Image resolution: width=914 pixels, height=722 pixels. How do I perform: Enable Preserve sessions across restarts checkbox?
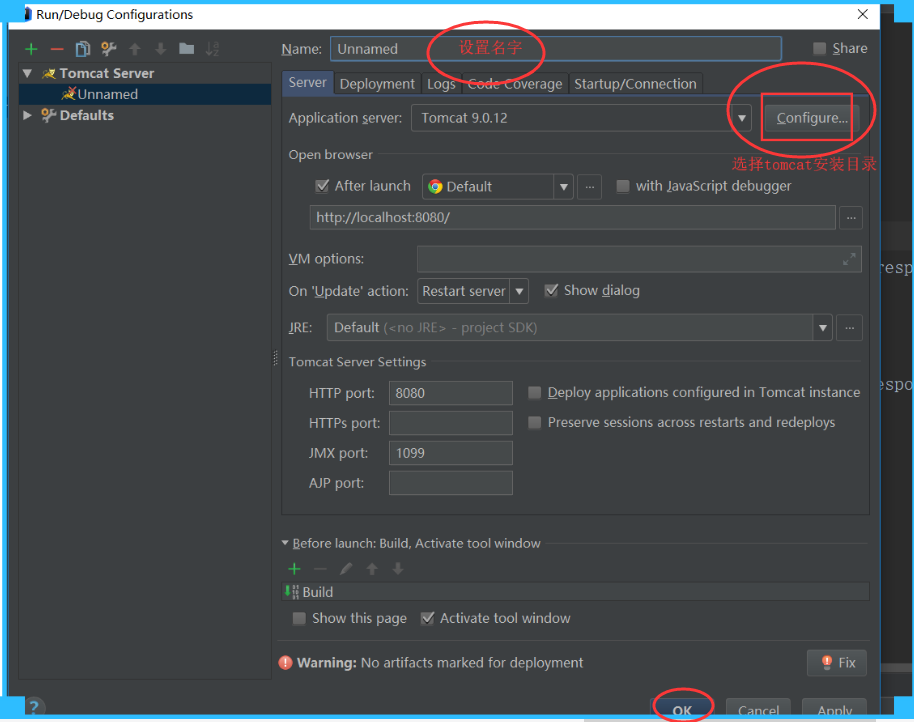[x=534, y=422]
